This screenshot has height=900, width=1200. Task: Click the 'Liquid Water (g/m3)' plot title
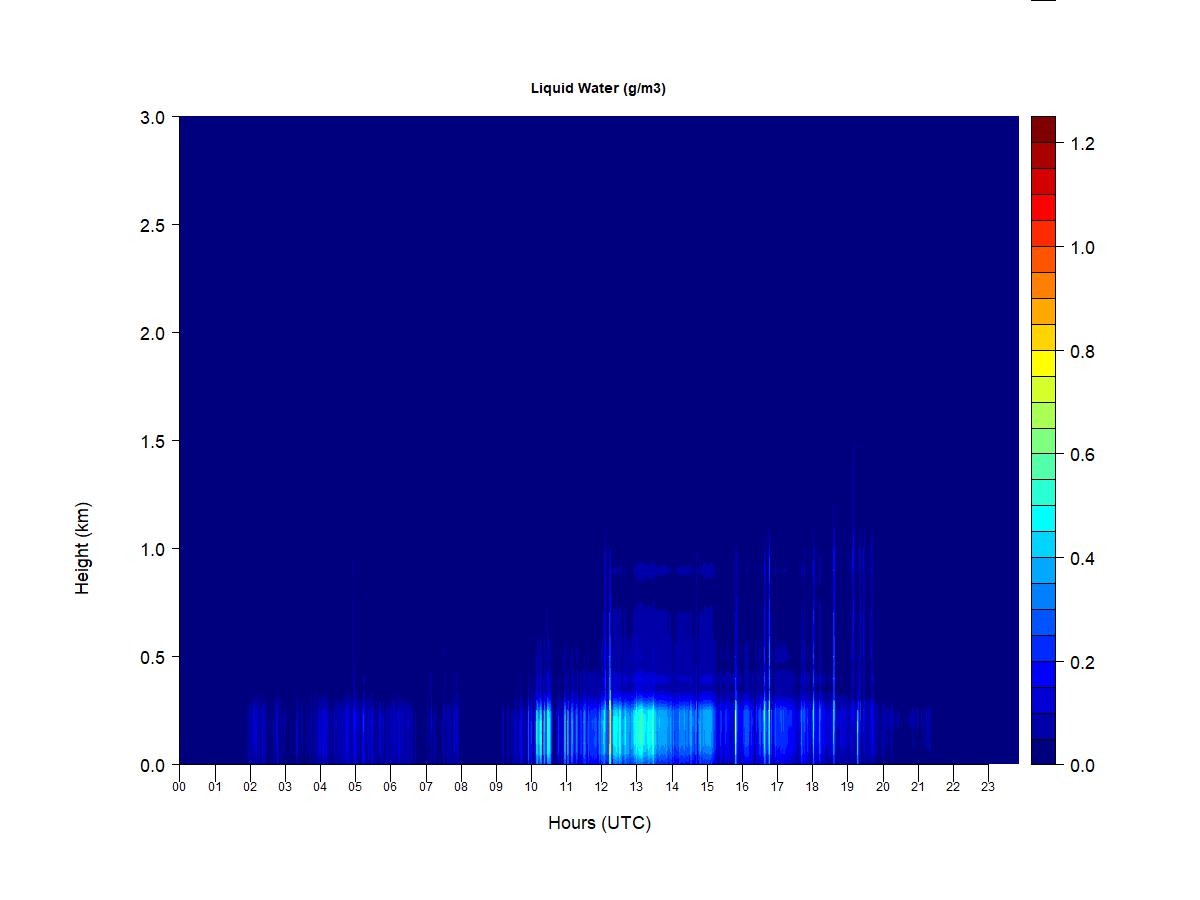[598, 88]
